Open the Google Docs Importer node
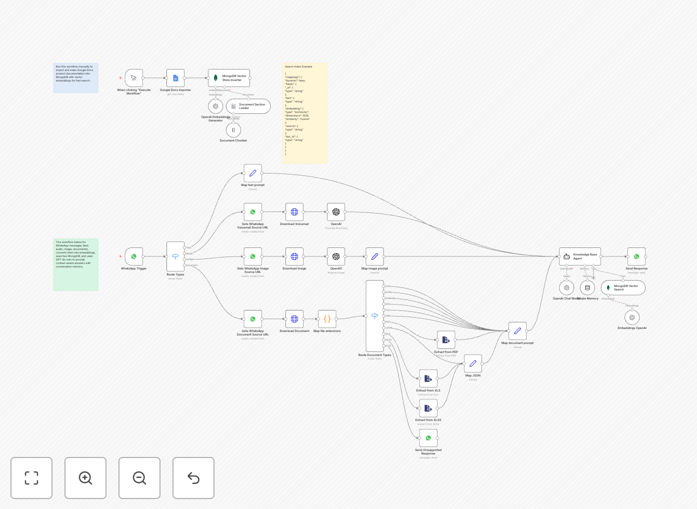Screen dimensions: 697x509 (176, 78)
